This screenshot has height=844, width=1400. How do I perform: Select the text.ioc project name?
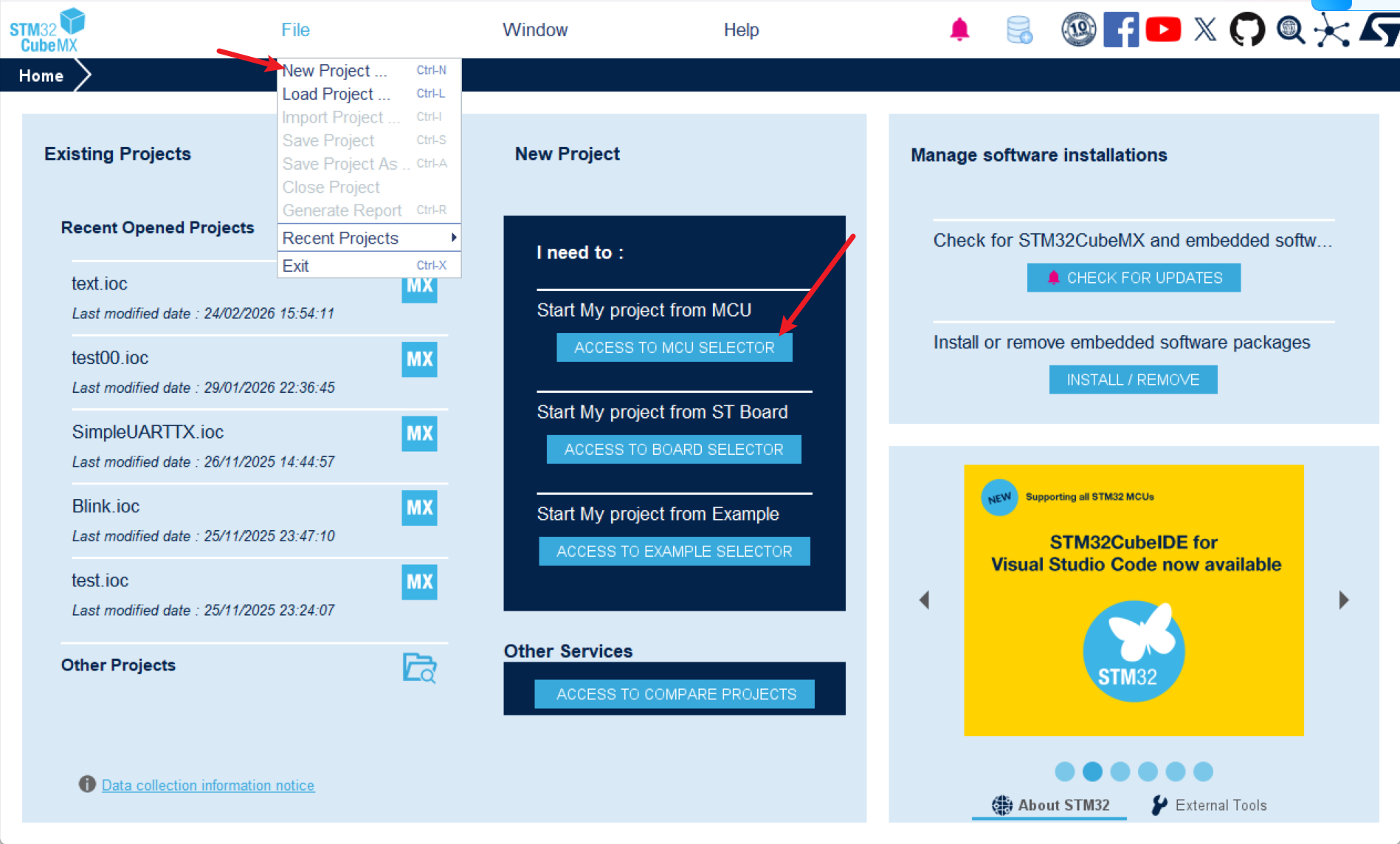coord(100,284)
